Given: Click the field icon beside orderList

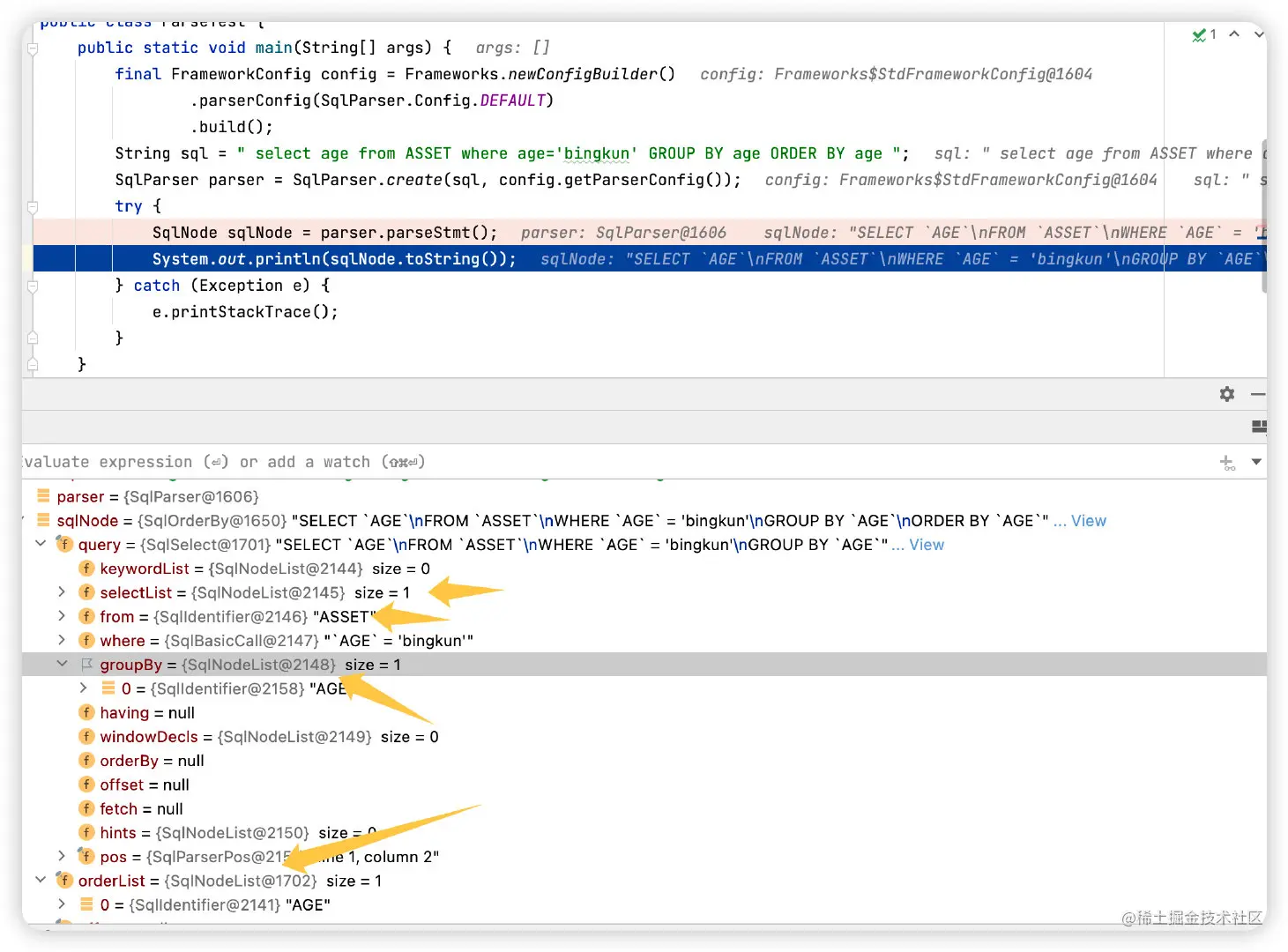Looking at the screenshot, I should point(64,881).
